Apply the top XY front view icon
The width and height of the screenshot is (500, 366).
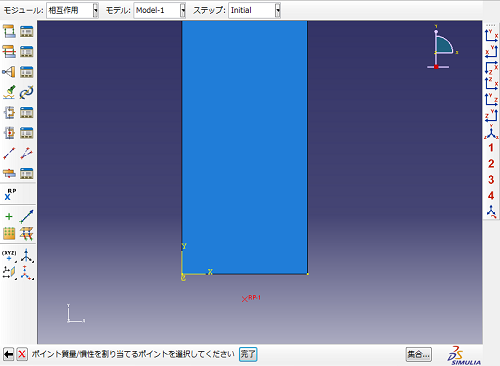pos(491,35)
